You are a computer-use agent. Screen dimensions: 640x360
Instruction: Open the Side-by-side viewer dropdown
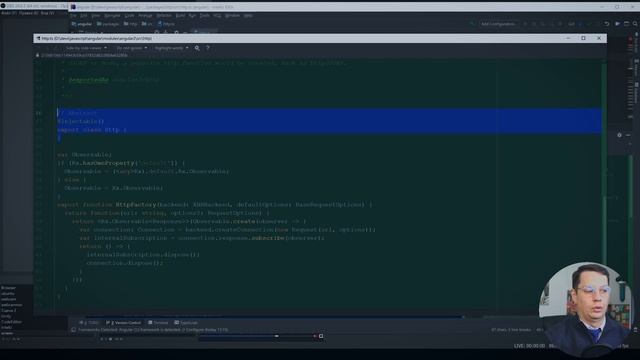click(x=86, y=48)
